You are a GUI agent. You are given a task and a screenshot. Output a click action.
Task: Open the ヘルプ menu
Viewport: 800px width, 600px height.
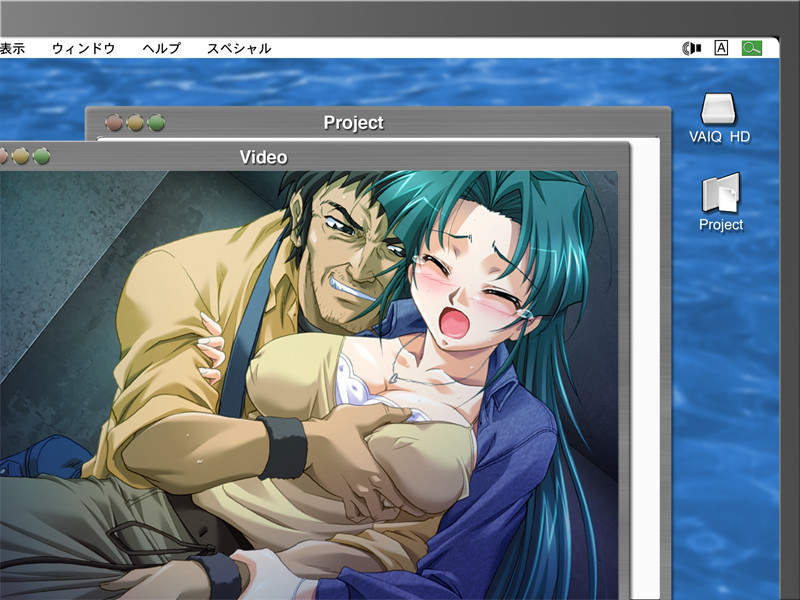162,48
